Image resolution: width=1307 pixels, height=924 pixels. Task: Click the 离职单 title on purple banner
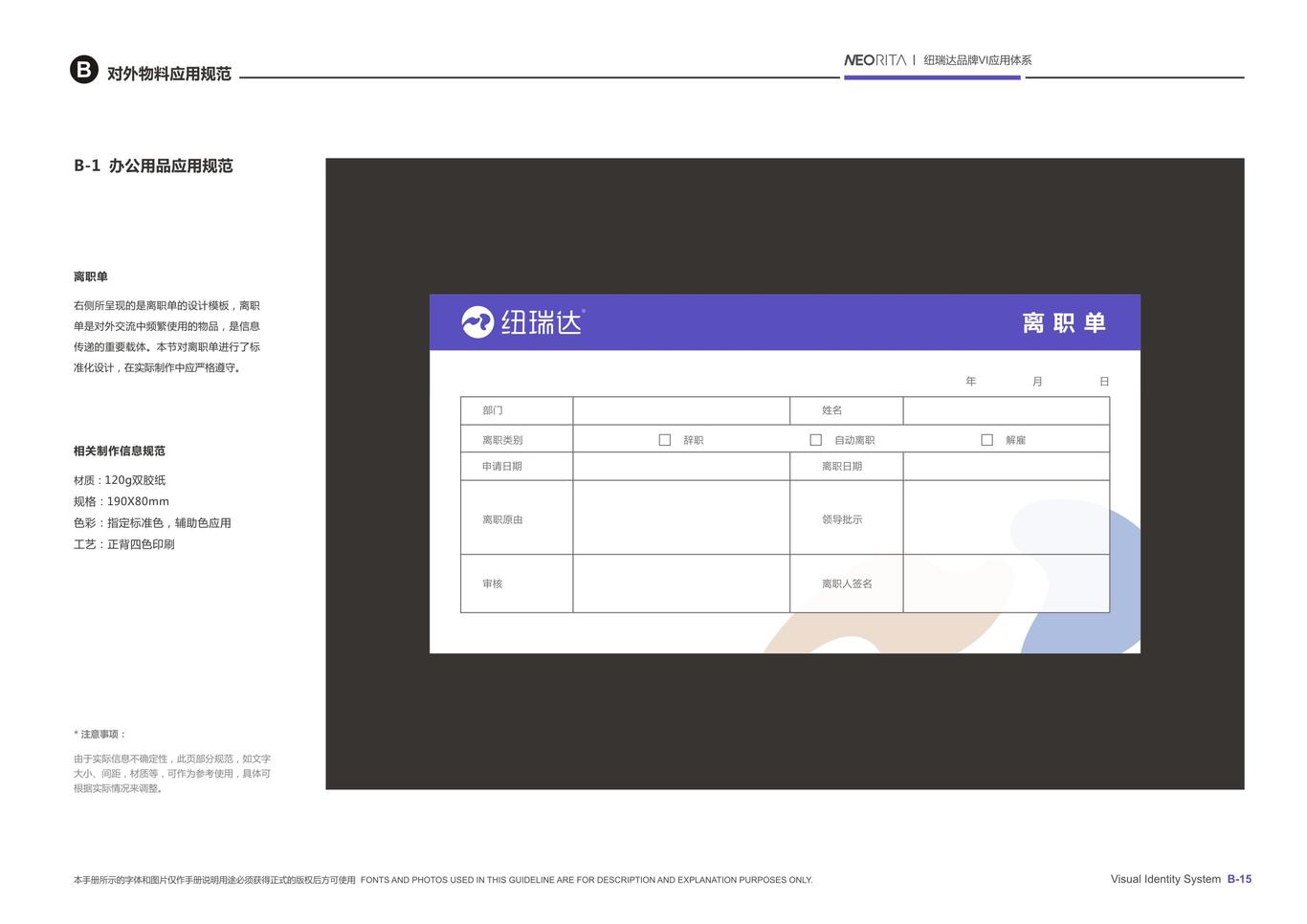point(1064,322)
